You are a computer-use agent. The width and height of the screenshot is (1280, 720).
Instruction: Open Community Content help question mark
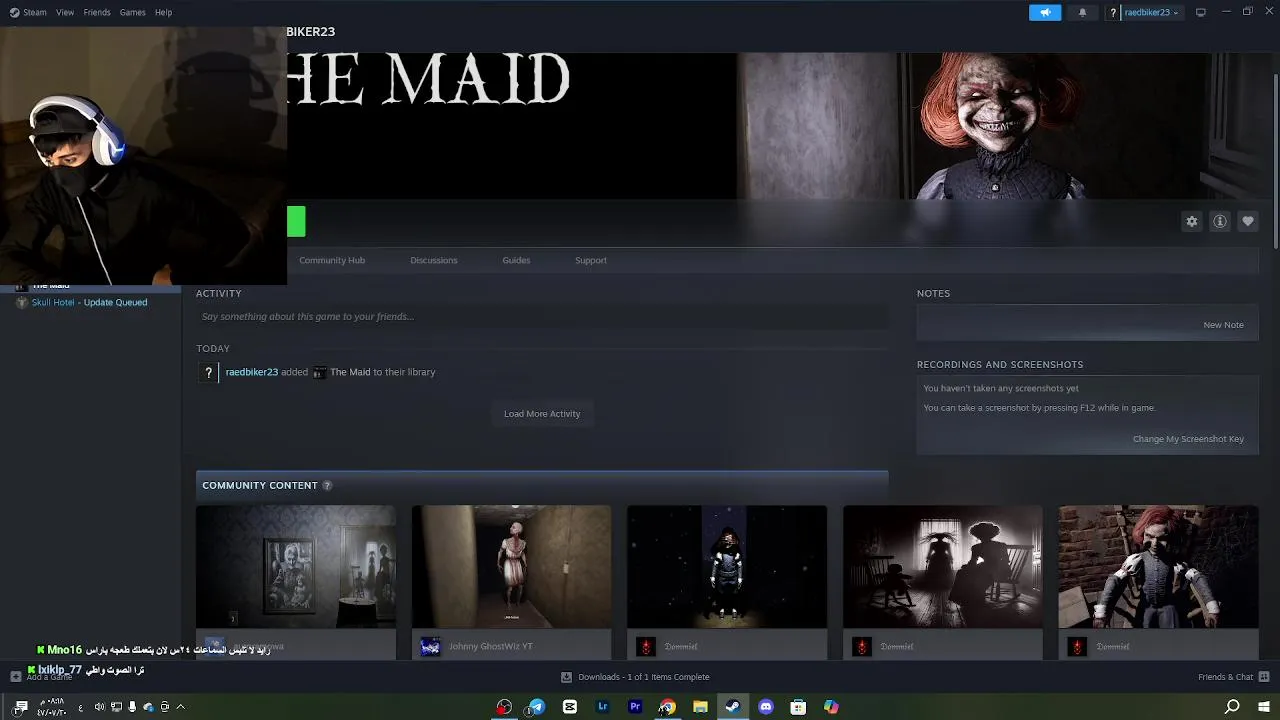(x=327, y=486)
